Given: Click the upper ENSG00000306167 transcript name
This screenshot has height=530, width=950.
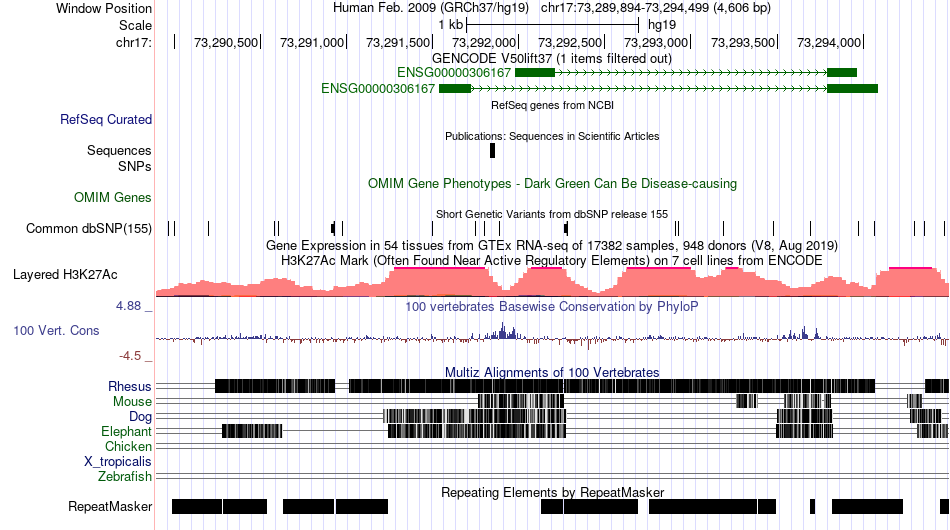Looking at the screenshot, I should coord(454,73).
